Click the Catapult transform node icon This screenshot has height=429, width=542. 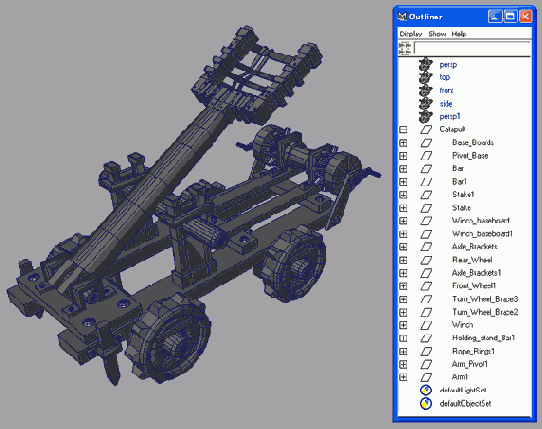426,130
